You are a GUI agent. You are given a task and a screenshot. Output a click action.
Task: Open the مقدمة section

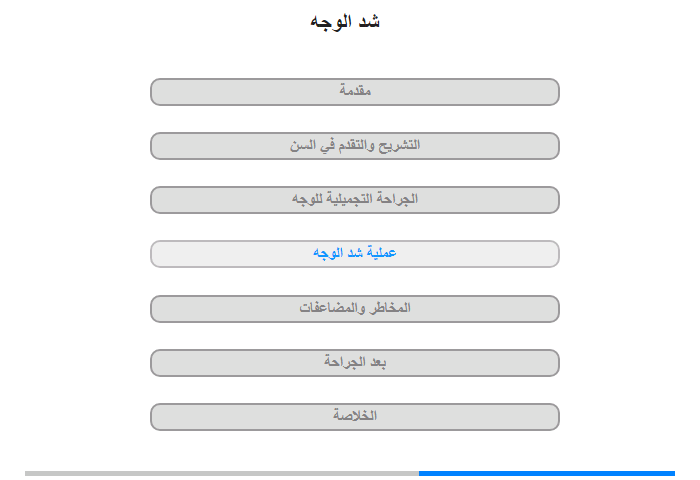[x=354, y=92]
